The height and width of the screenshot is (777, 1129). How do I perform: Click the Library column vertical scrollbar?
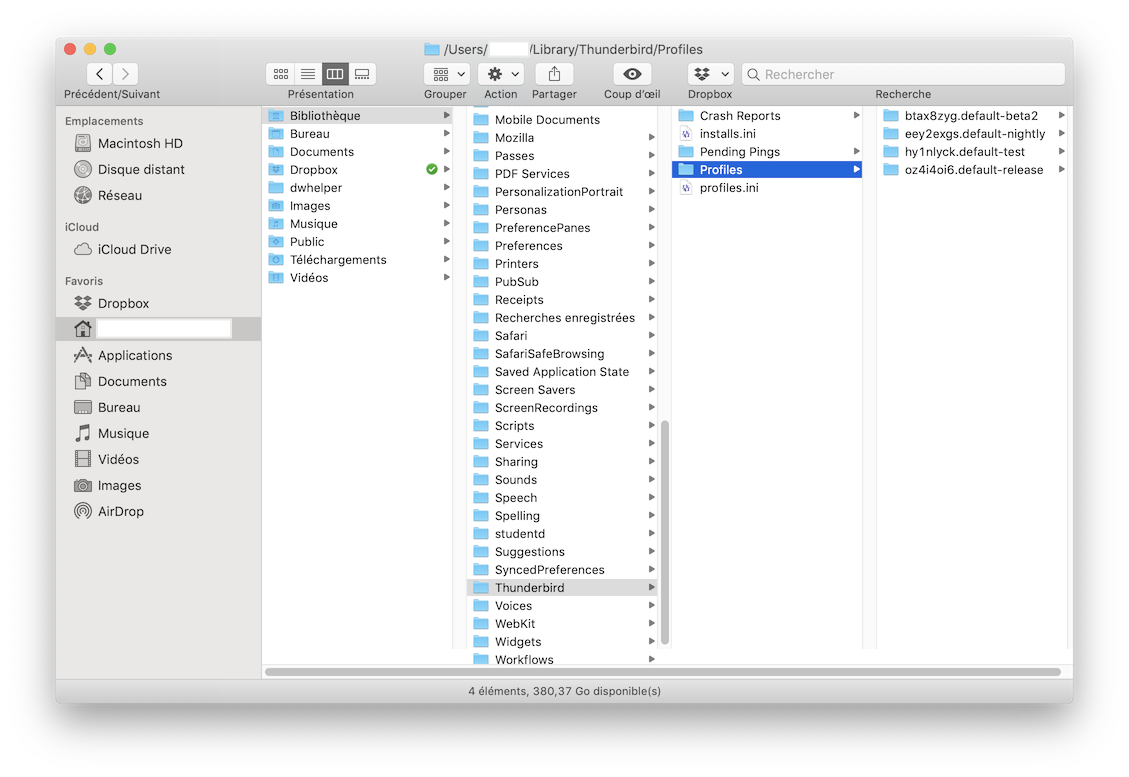(665, 532)
